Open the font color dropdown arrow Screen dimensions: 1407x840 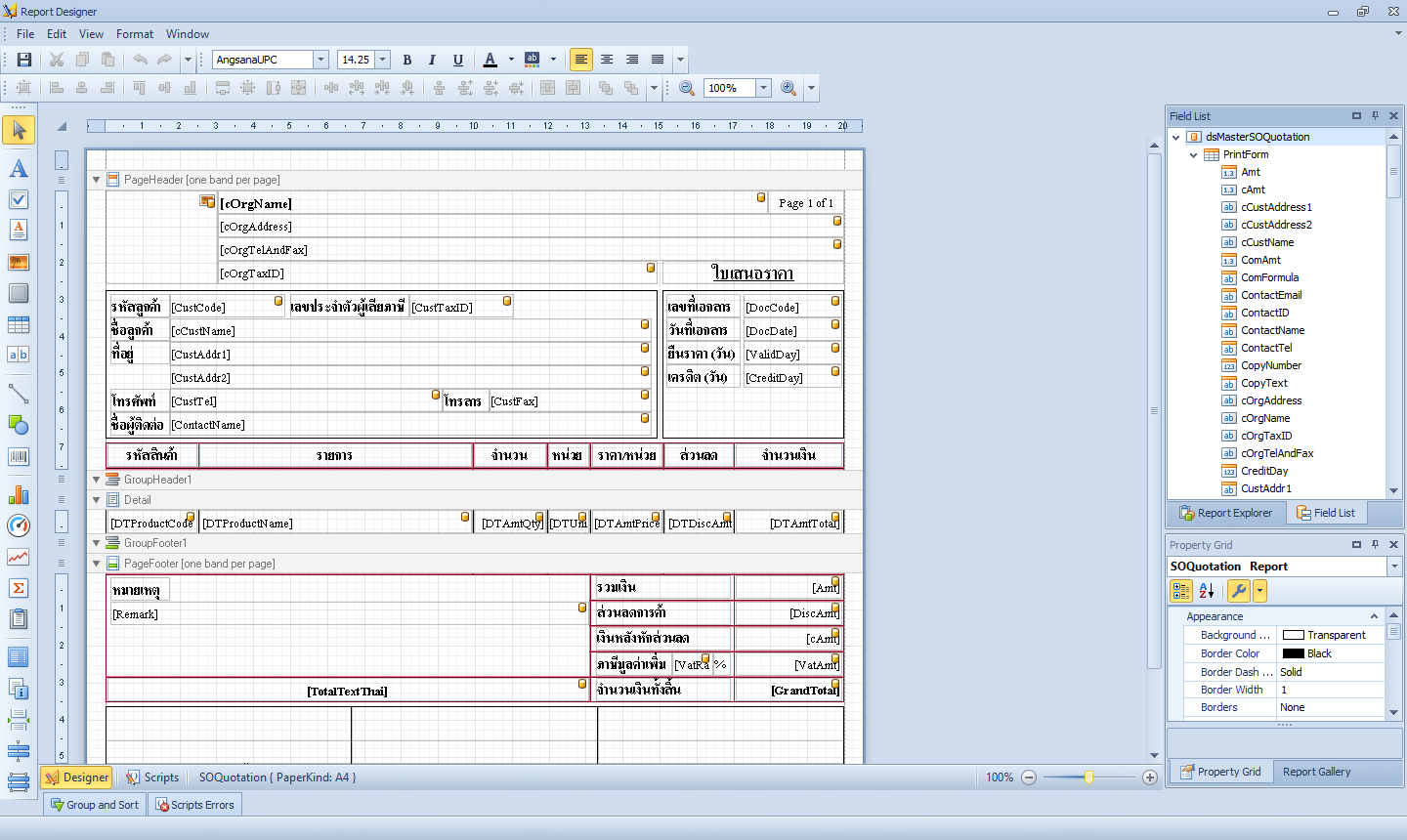pyautogui.click(x=511, y=60)
